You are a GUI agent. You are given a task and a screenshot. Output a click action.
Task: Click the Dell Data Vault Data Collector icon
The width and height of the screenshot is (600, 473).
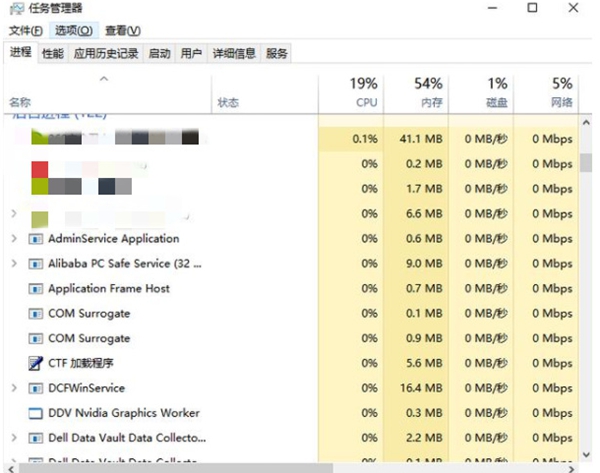[36, 438]
